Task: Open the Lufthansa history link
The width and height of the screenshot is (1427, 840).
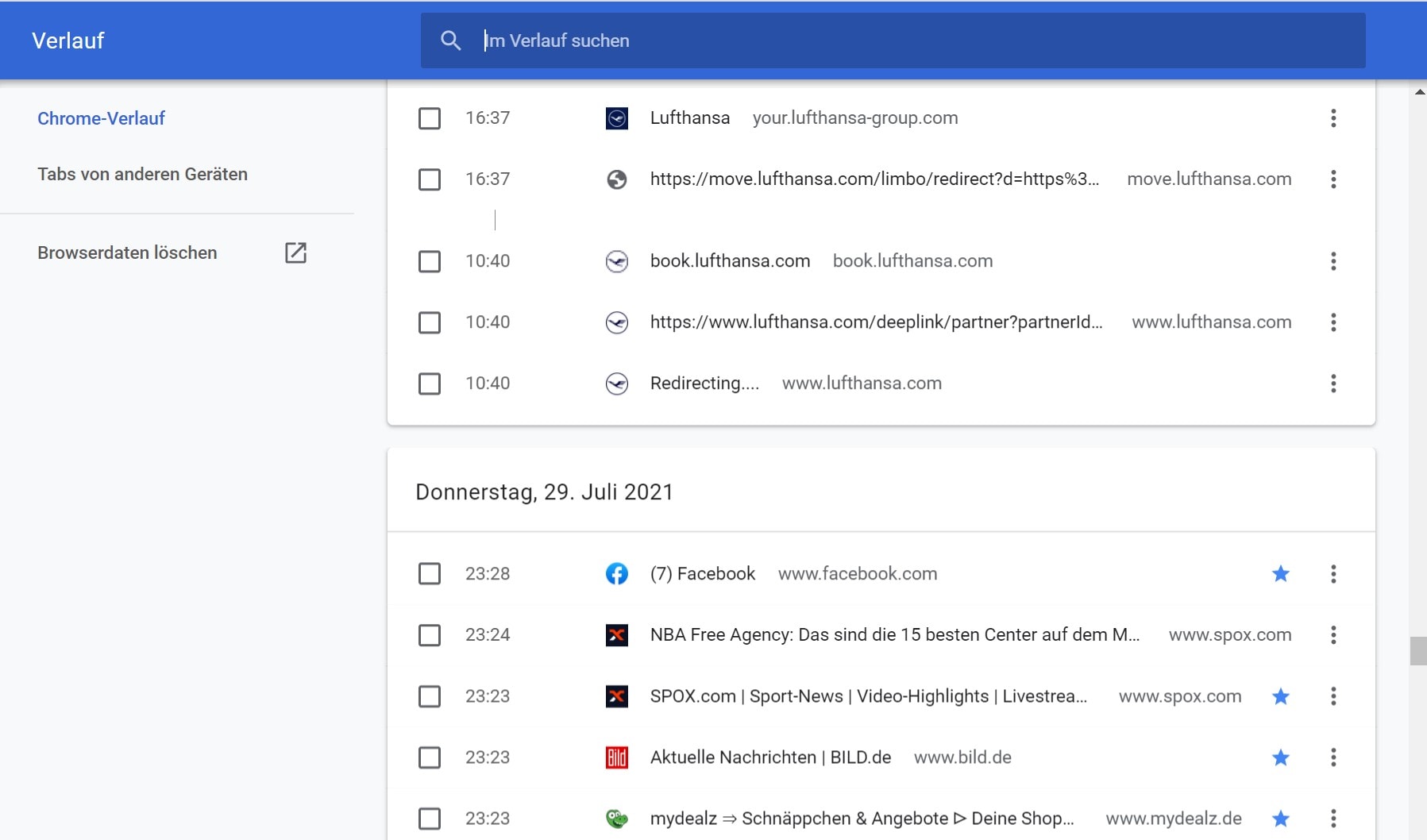Action: [689, 118]
